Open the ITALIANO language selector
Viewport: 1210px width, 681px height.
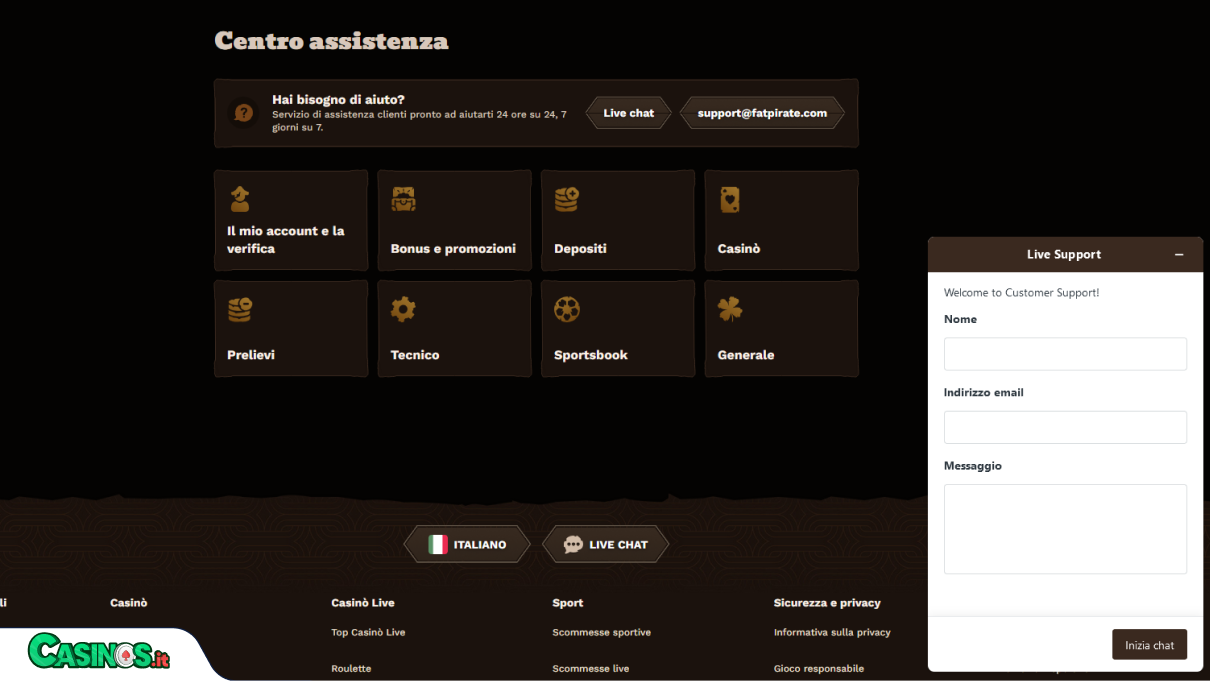[467, 545]
